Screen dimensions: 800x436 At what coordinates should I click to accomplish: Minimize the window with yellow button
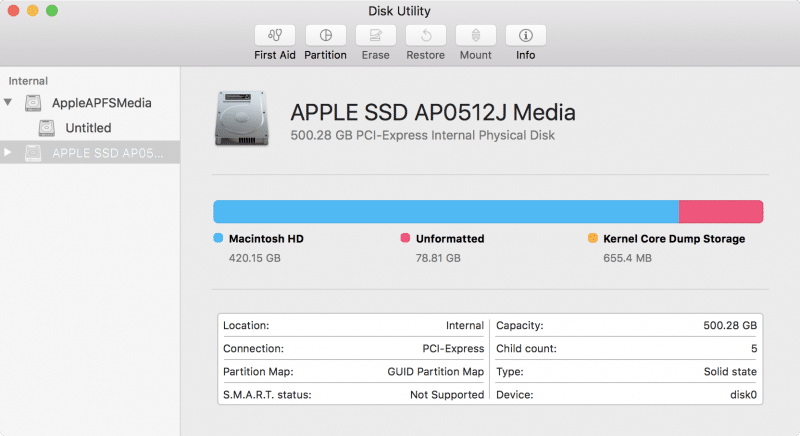[33, 10]
